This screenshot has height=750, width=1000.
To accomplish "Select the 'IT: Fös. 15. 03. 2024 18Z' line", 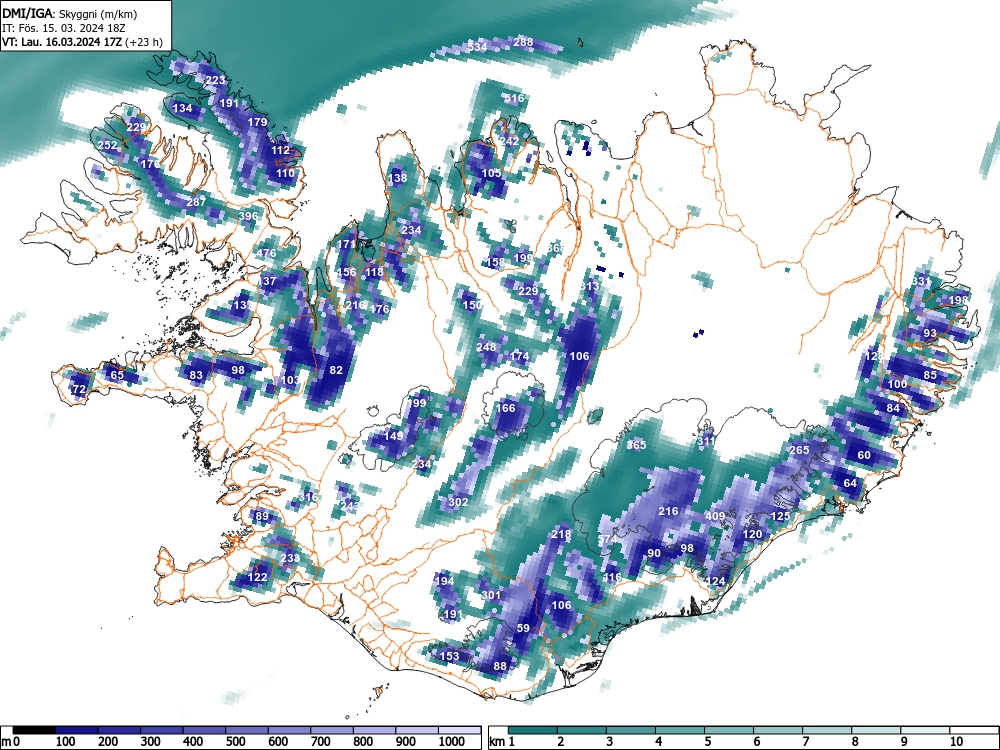I will [x=64, y=28].
